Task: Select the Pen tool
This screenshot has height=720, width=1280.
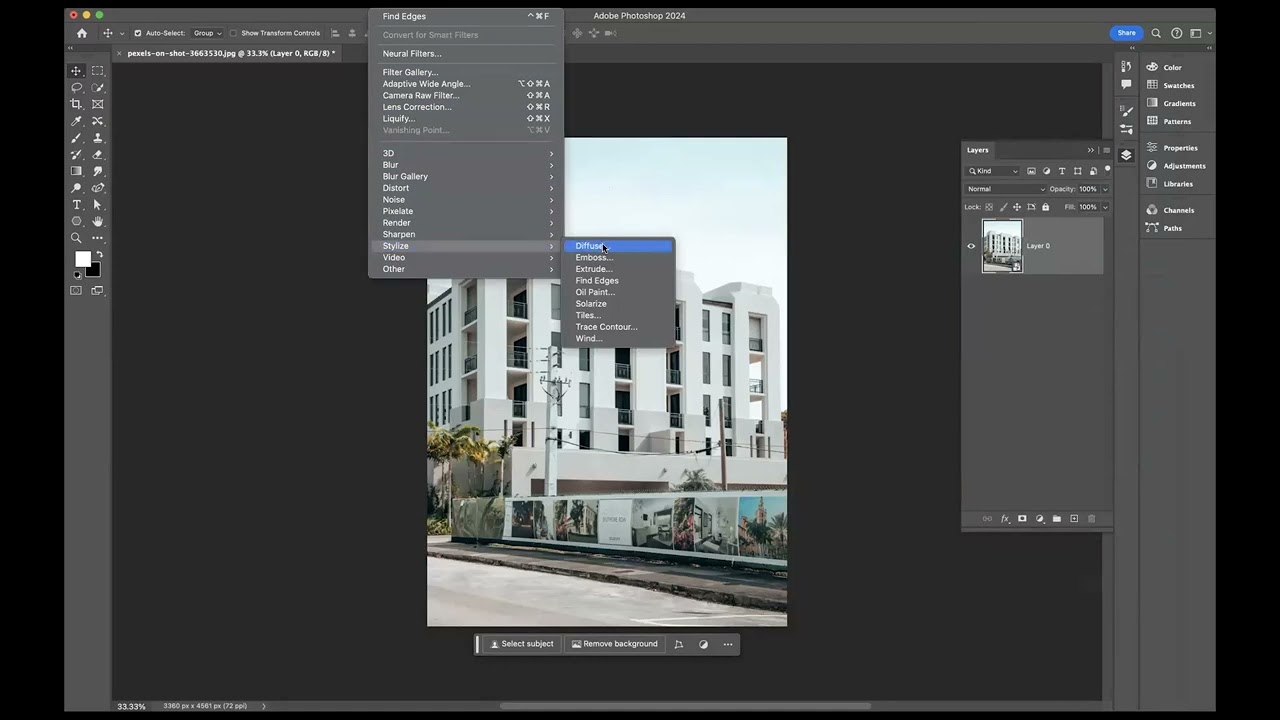Action: pos(98,188)
